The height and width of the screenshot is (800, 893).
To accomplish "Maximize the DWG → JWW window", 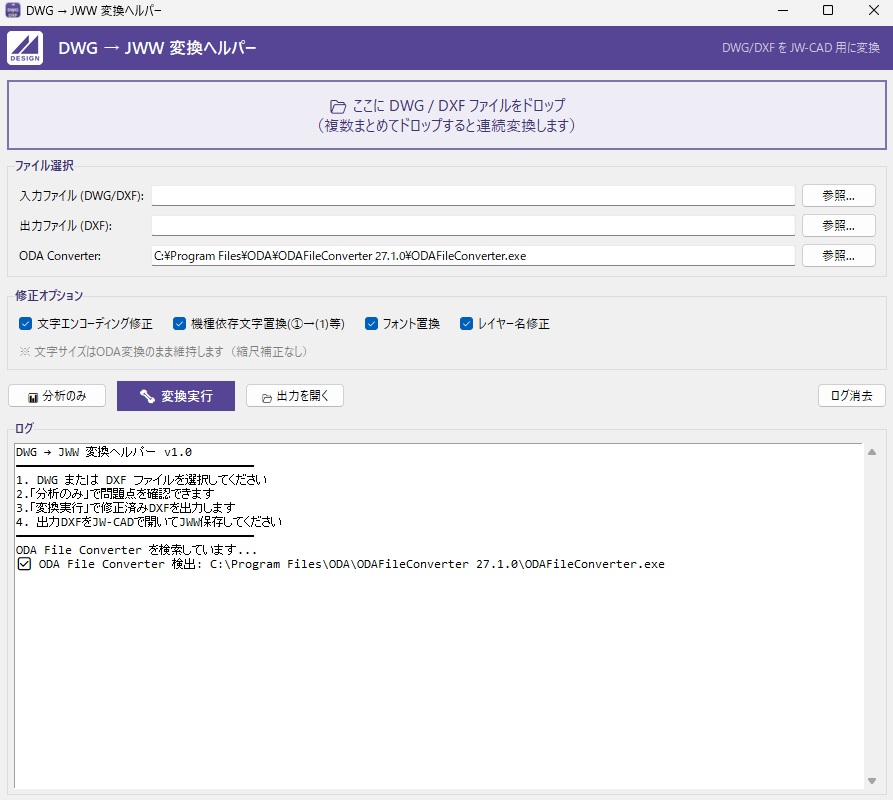I will coord(828,10).
